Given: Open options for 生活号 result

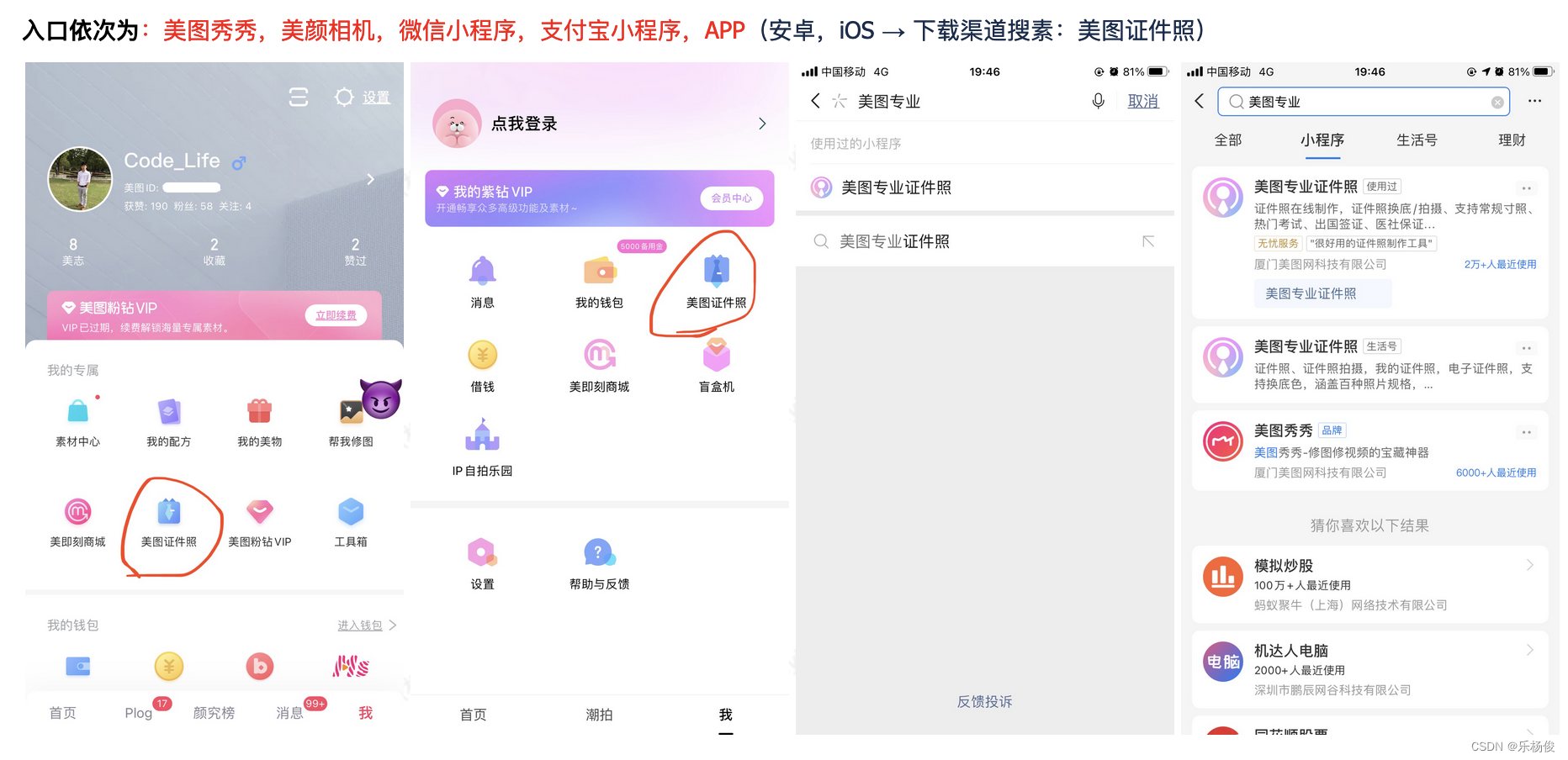Looking at the screenshot, I should point(1527,348).
